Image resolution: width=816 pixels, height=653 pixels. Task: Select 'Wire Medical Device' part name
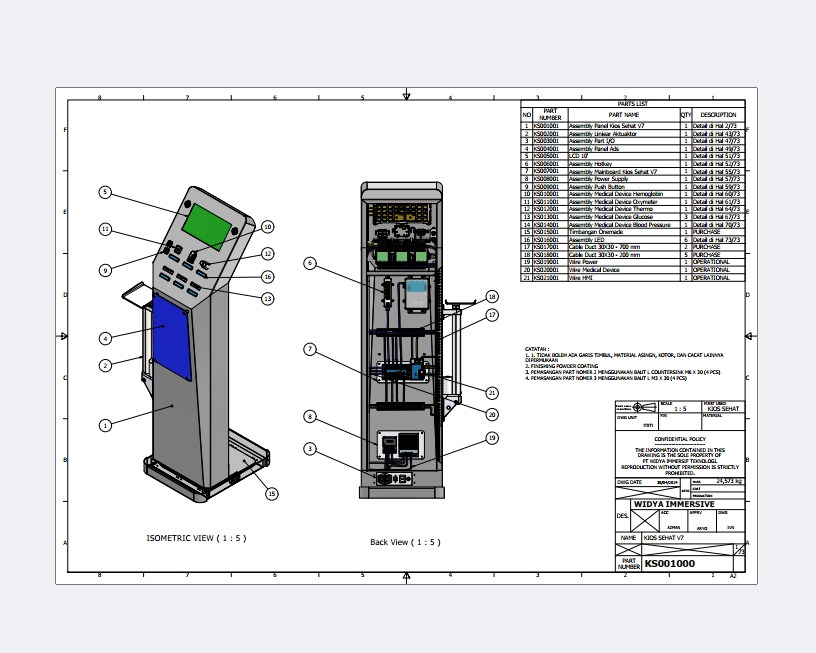click(x=594, y=270)
